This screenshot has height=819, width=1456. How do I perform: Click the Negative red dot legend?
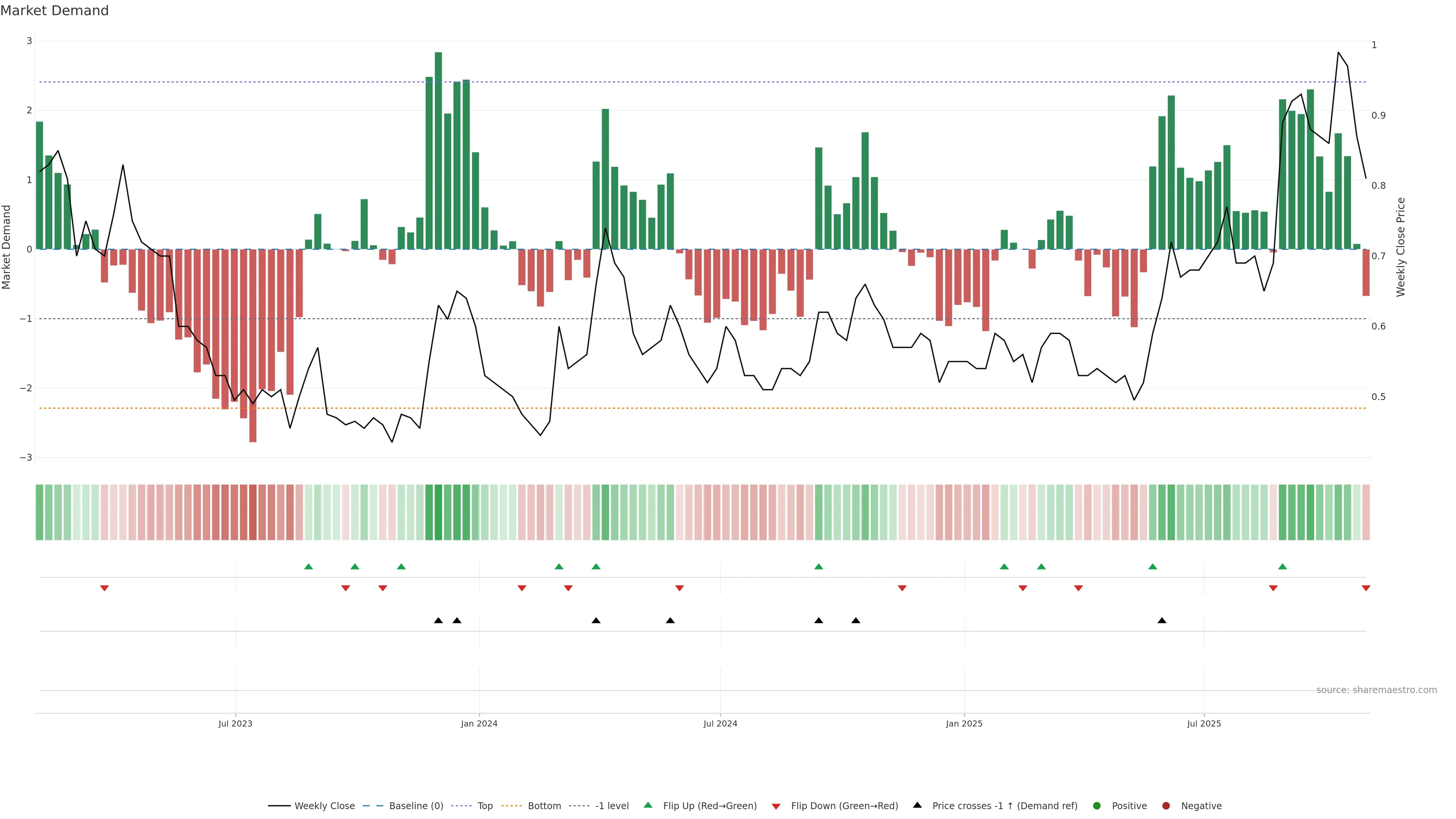[x=1166, y=806]
